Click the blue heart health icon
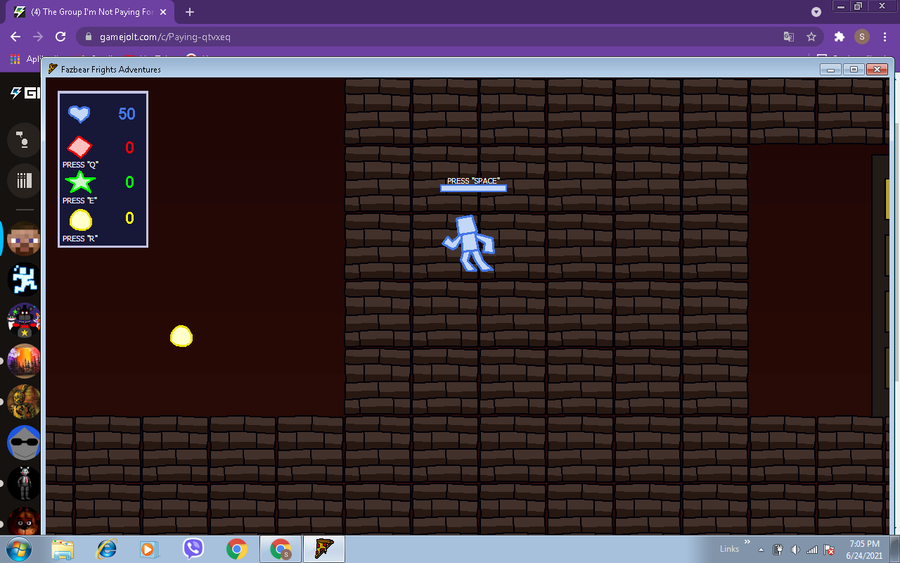Viewport: 900px width, 563px height. [79, 114]
